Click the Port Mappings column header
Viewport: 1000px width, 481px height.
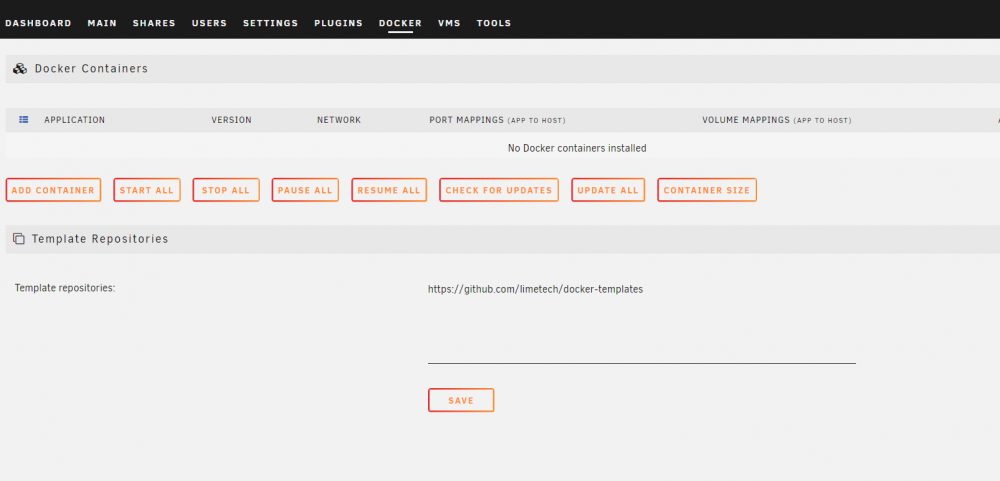(497, 120)
